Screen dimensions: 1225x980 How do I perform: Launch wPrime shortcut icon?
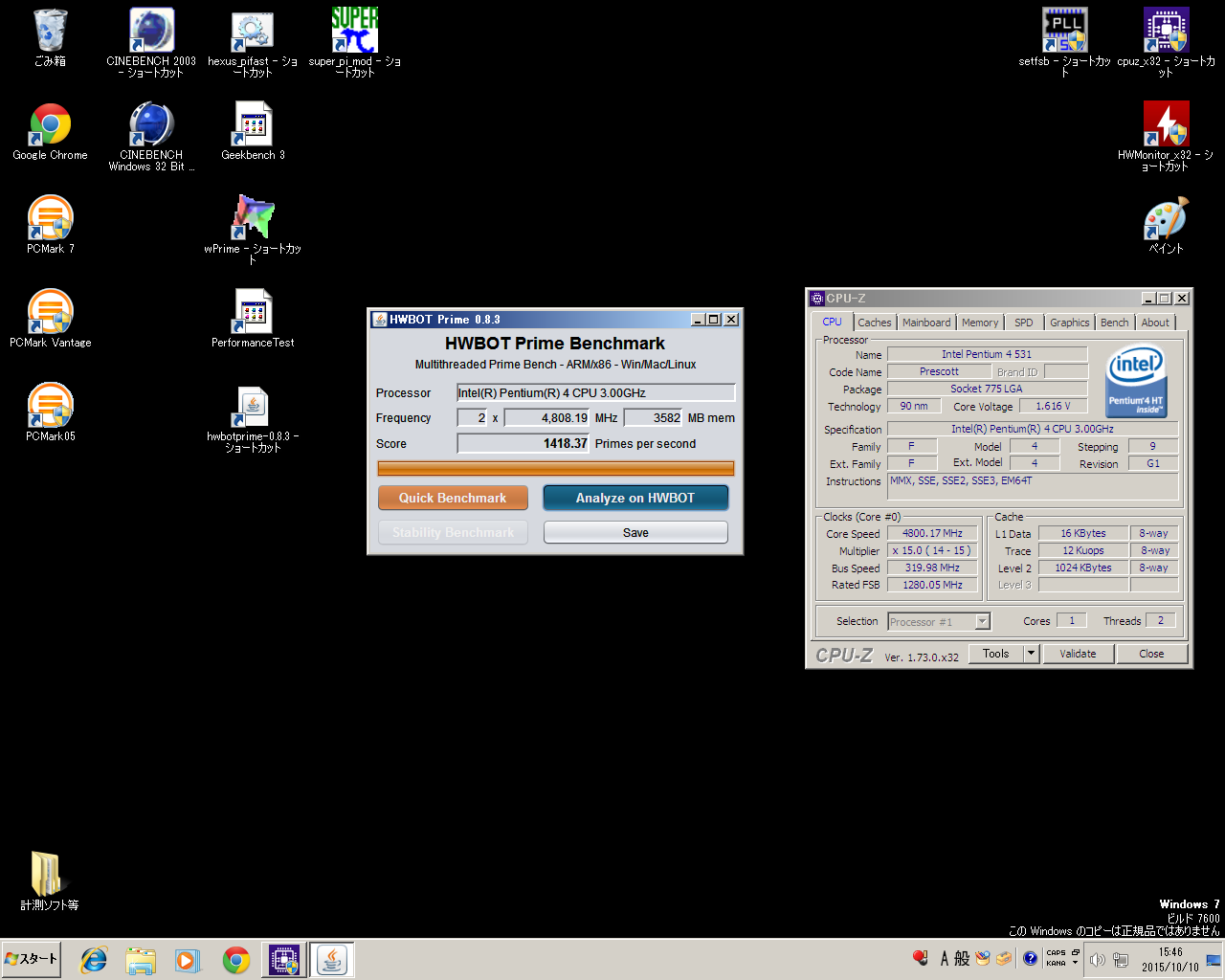tap(253, 230)
